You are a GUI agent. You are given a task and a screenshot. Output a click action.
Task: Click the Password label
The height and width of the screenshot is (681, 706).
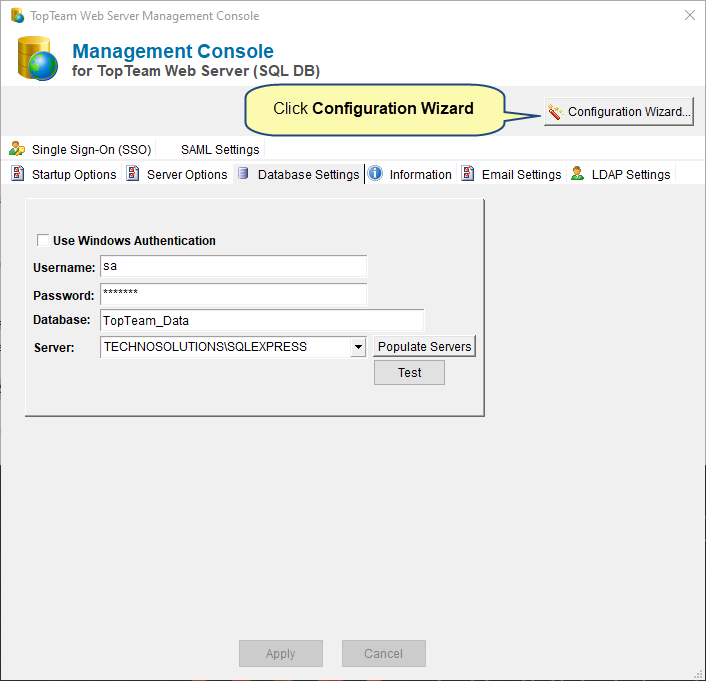(63, 295)
